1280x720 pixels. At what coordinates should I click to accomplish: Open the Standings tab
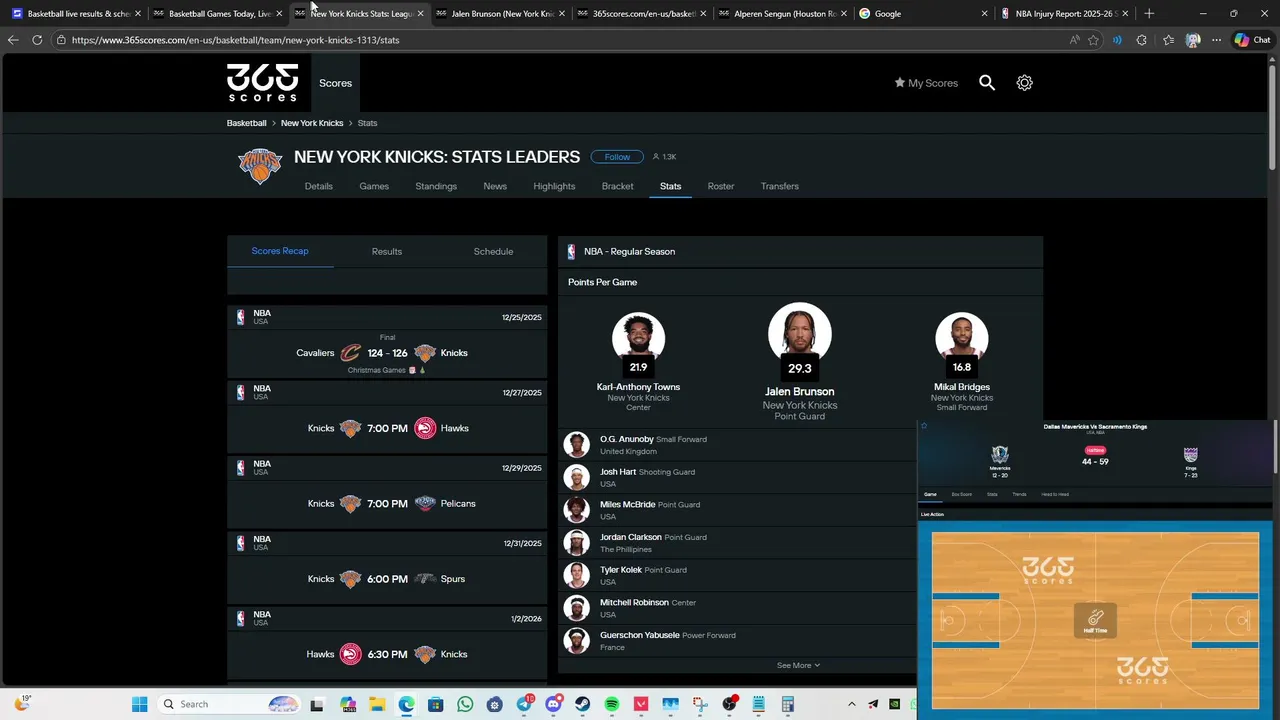tap(436, 186)
